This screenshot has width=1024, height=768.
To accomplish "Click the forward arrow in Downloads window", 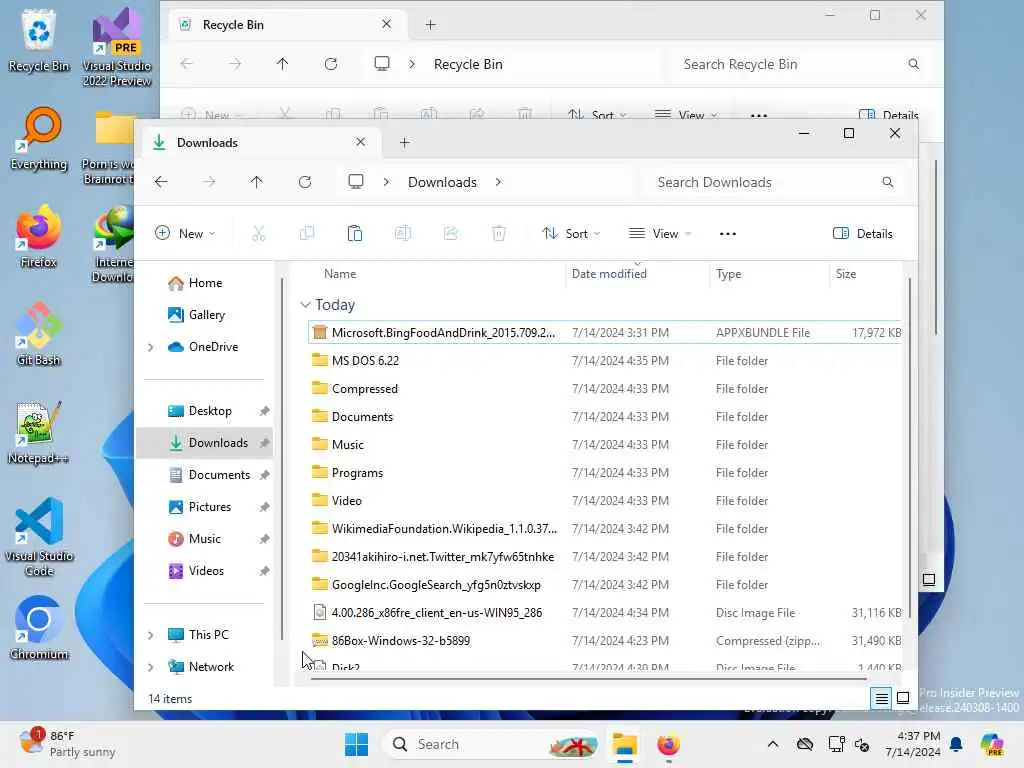I will tap(209, 182).
